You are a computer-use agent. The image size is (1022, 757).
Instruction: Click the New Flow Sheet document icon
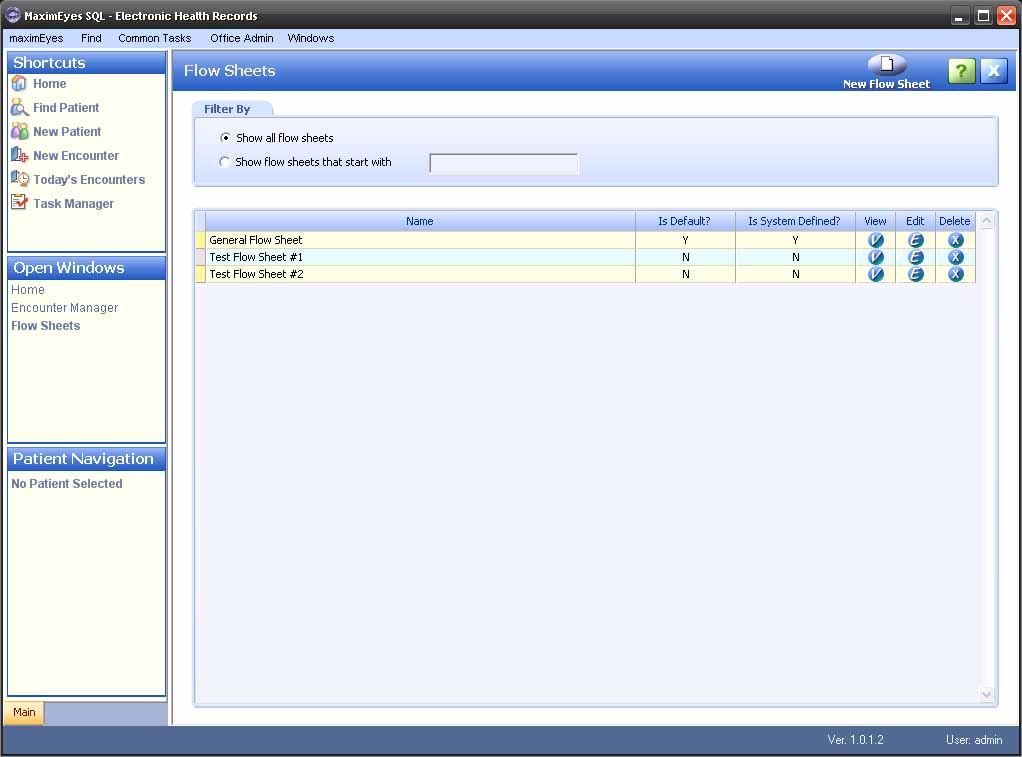tap(886, 65)
